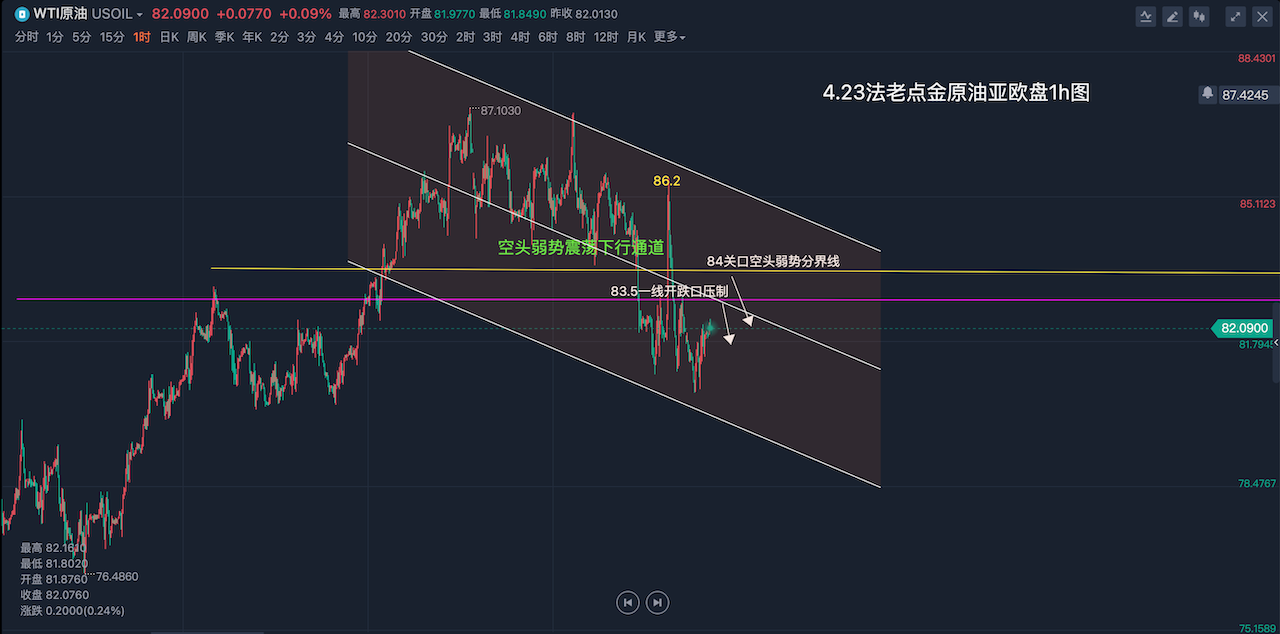Switch to the 周K chart period
Screen dimensions: 1280x634
(196, 37)
